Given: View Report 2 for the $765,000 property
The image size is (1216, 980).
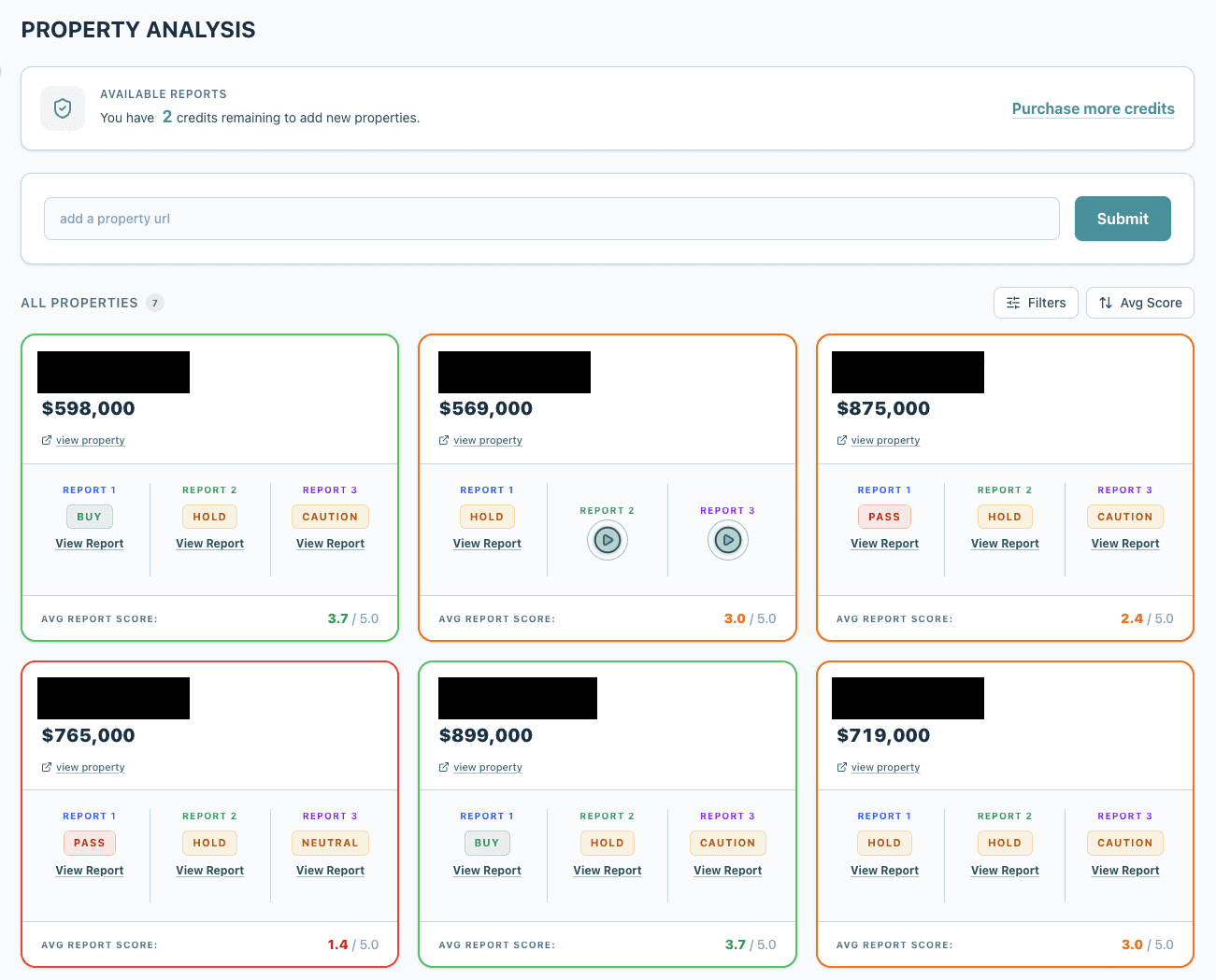Looking at the screenshot, I should [210, 871].
